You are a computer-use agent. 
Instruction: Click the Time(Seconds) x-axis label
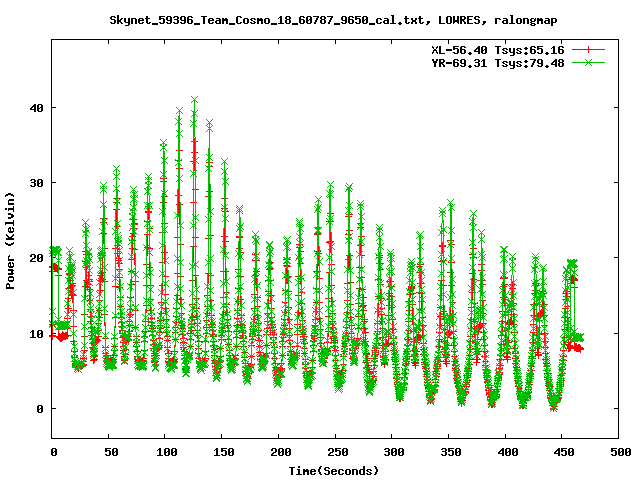click(334, 471)
